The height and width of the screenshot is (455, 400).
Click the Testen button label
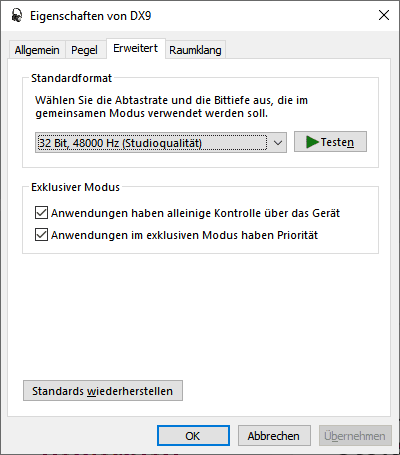pyautogui.click(x=337, y=142)
